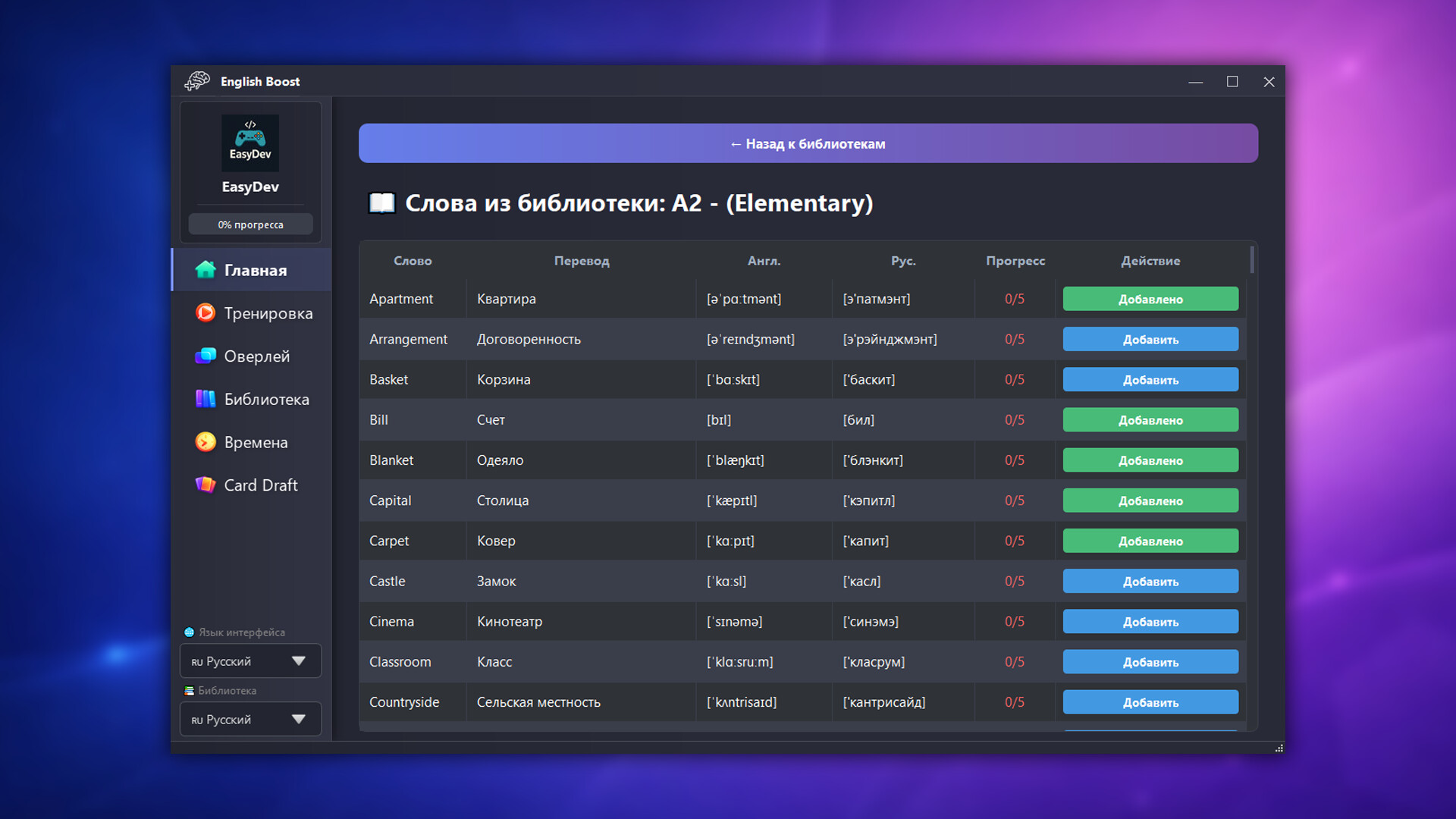This screenshot has width=1456, height=819.
Task: Click the 0% прогресса progress bar
Action: click(x=250, y=224)
